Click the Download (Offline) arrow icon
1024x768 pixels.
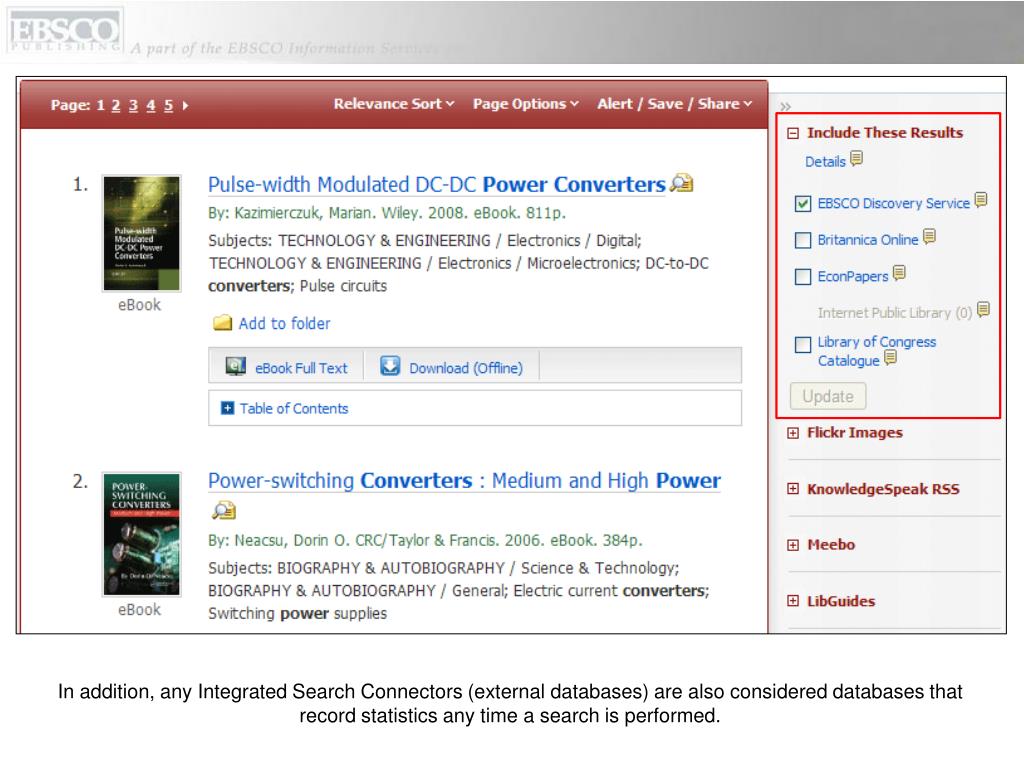(390, 366)
